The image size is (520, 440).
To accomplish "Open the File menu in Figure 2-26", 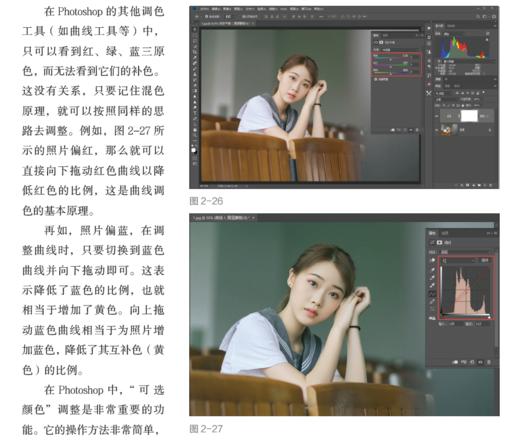I will point(205,9).
